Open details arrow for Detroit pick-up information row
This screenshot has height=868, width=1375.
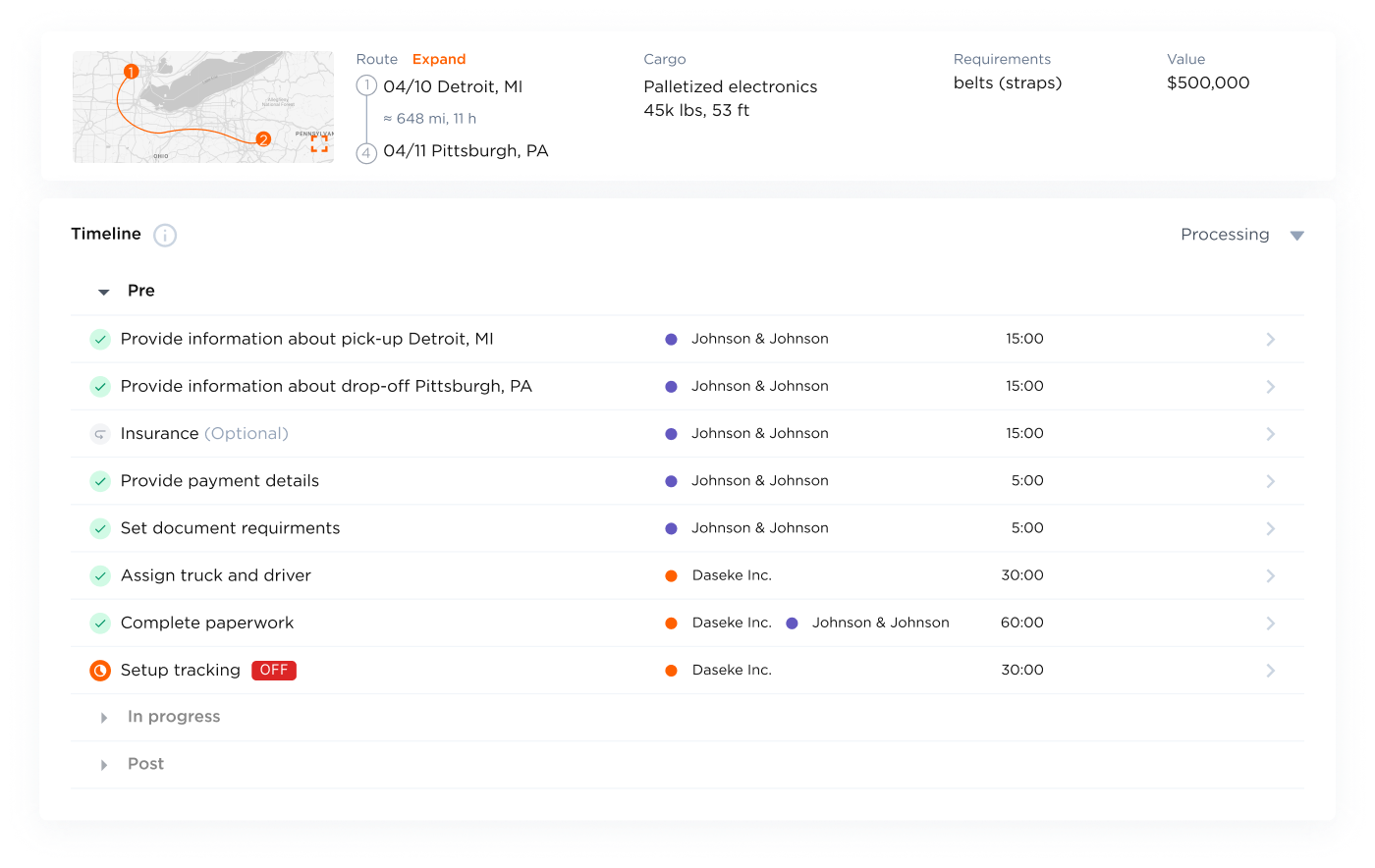(1270, 340)
